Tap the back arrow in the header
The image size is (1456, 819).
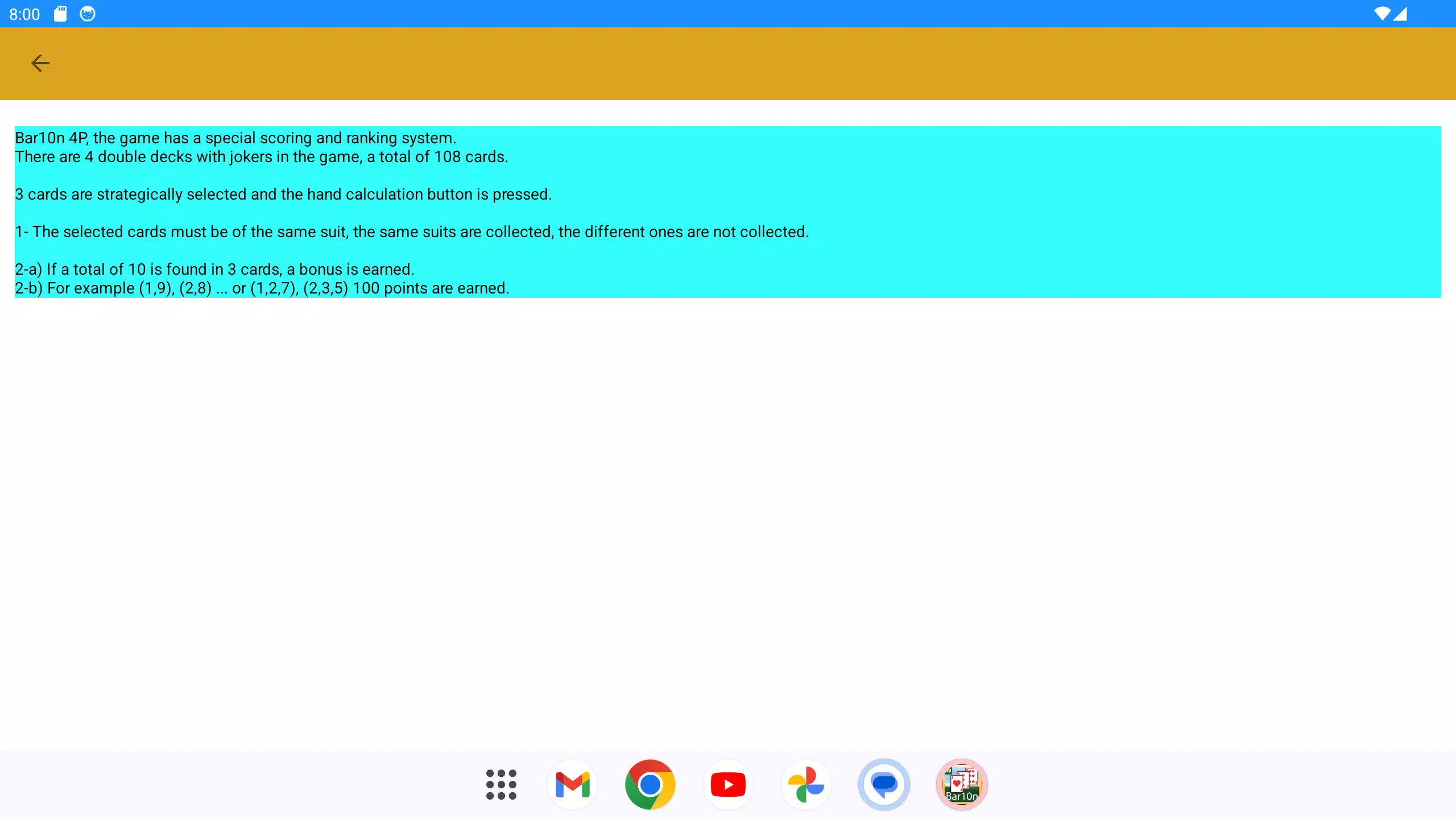click(x=40, y=63)
